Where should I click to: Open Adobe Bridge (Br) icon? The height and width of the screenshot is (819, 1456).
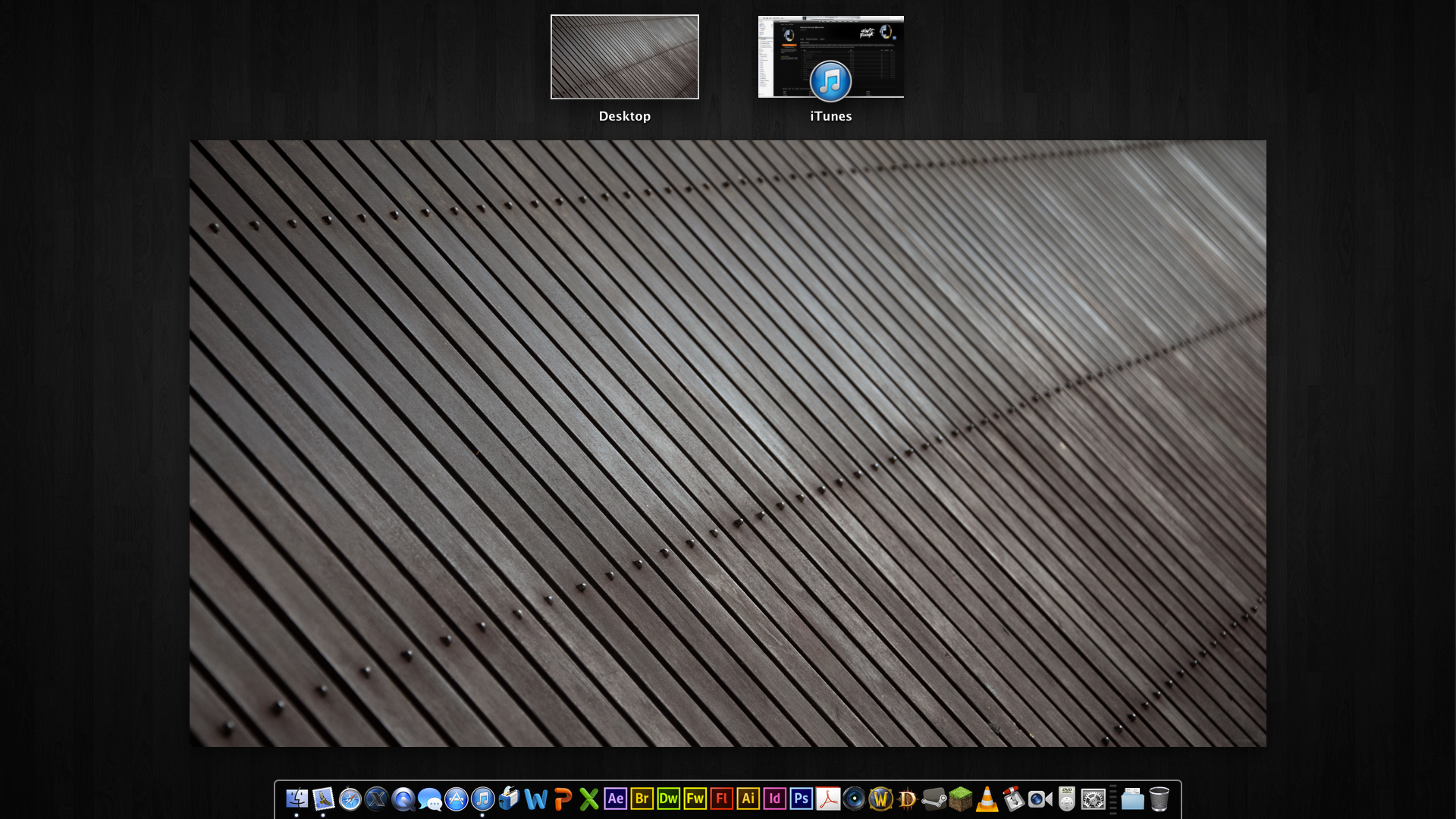tap(642, 799)
